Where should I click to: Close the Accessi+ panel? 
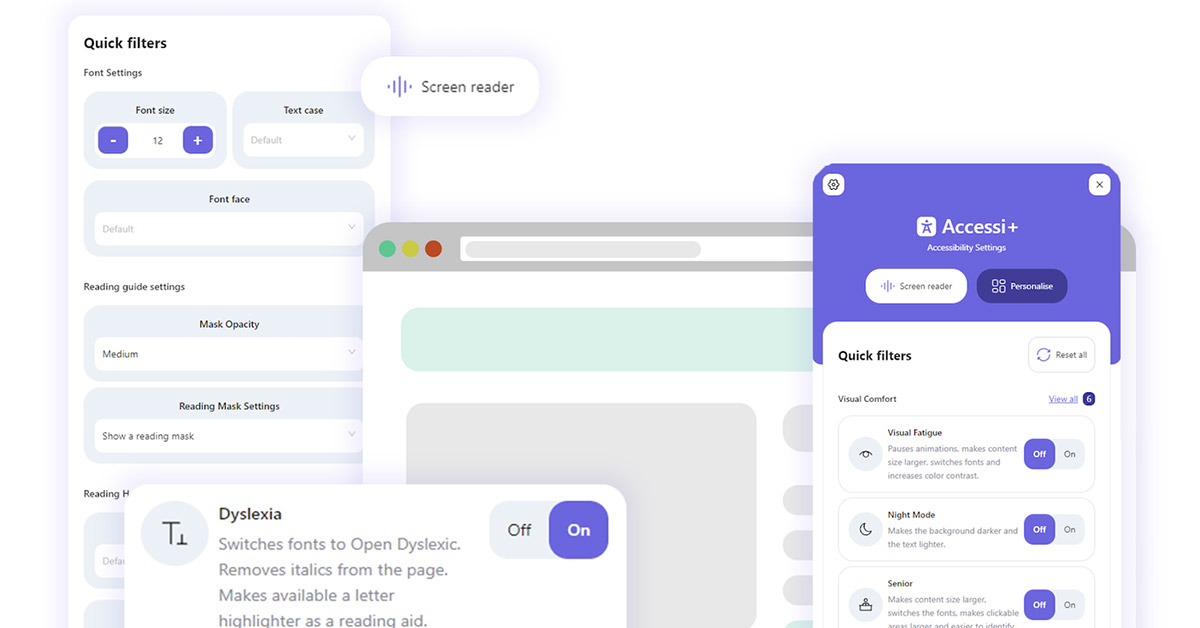point(1099,184)
